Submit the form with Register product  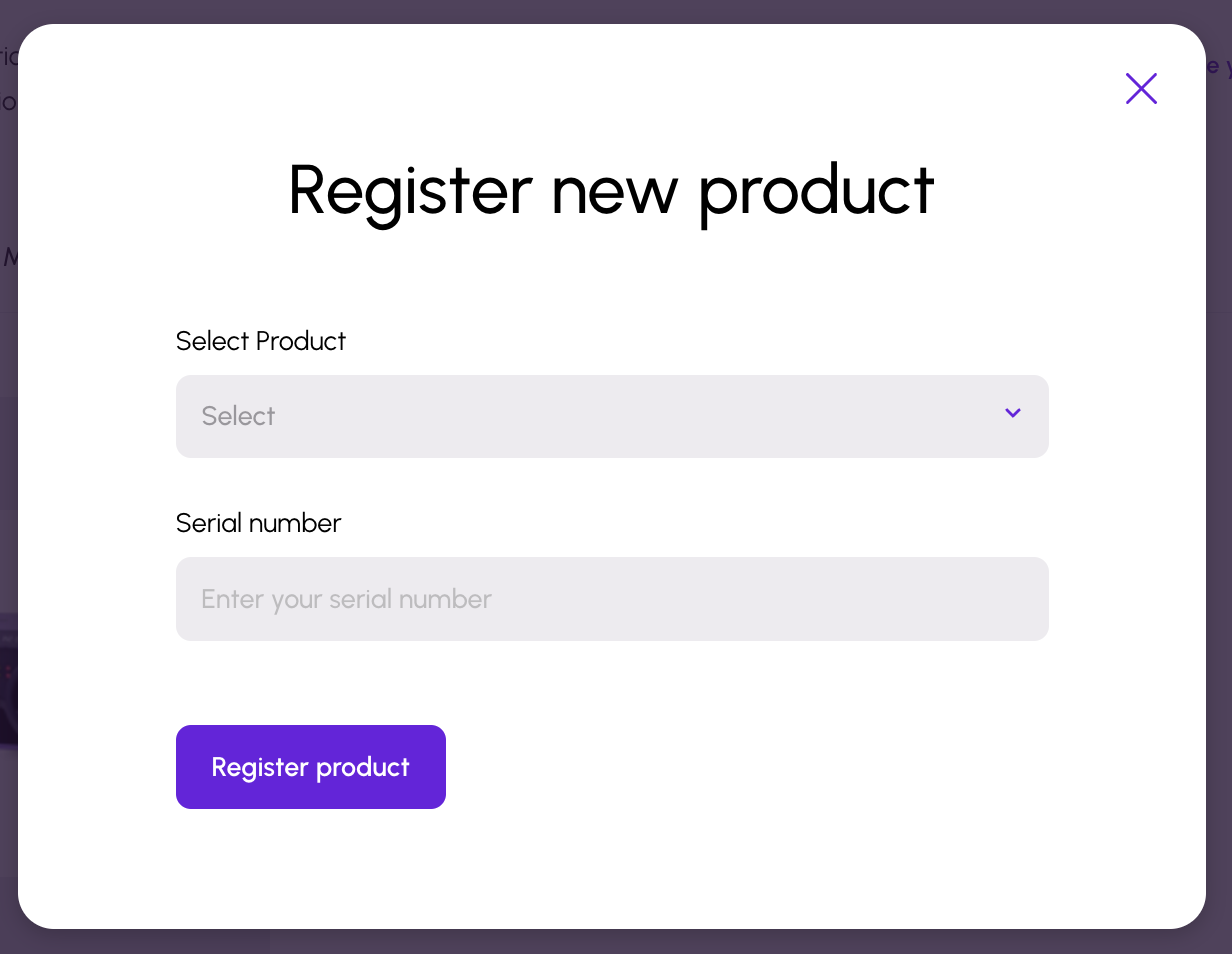coord(311,767)
